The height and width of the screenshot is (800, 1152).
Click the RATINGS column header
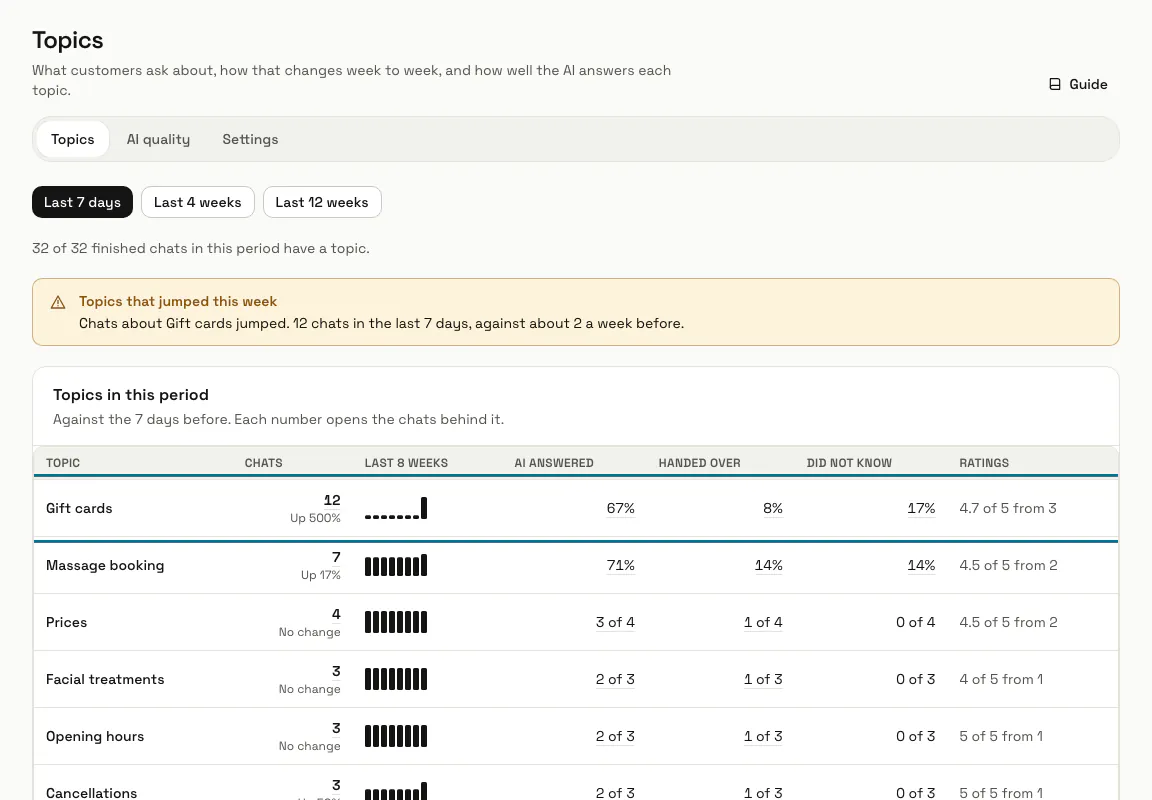[984, 463]
